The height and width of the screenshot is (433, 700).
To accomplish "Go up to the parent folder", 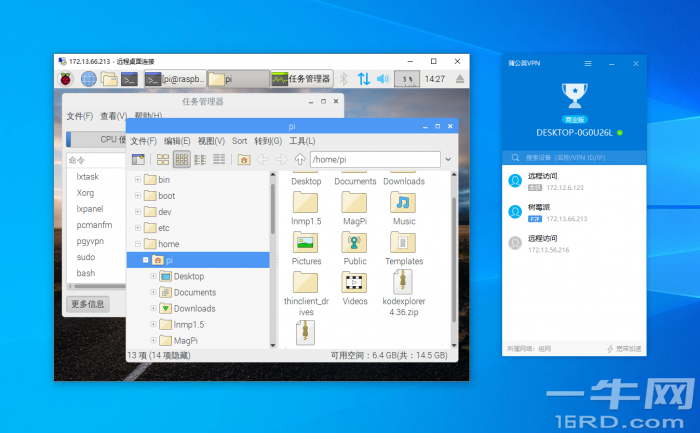I will [x=300, y=159].
